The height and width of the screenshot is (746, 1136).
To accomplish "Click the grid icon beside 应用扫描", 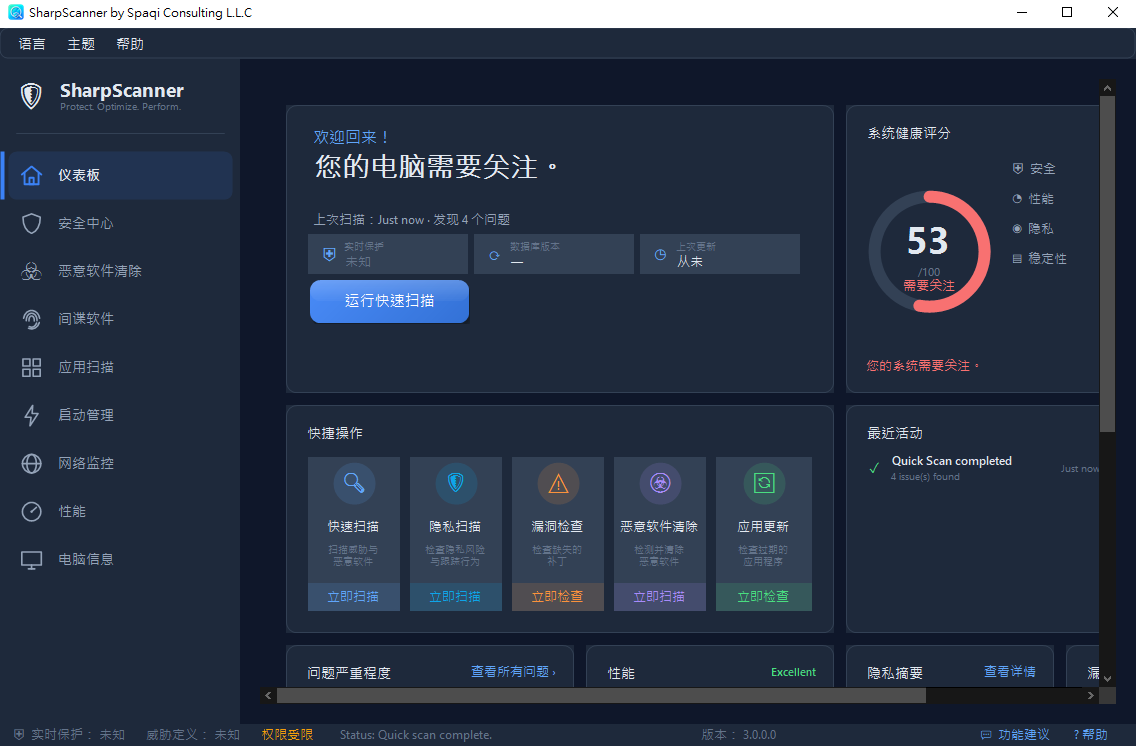I will pyautogui.click(x=31, y=367).
